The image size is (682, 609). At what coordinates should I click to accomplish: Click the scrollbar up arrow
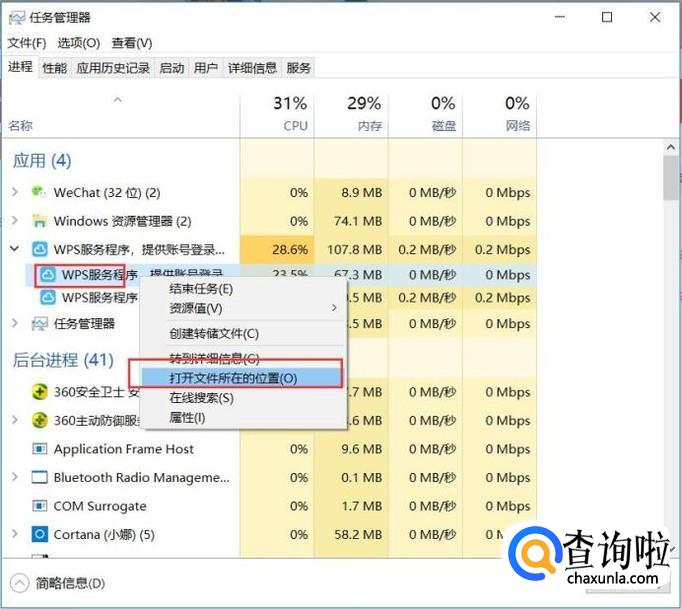671,148
